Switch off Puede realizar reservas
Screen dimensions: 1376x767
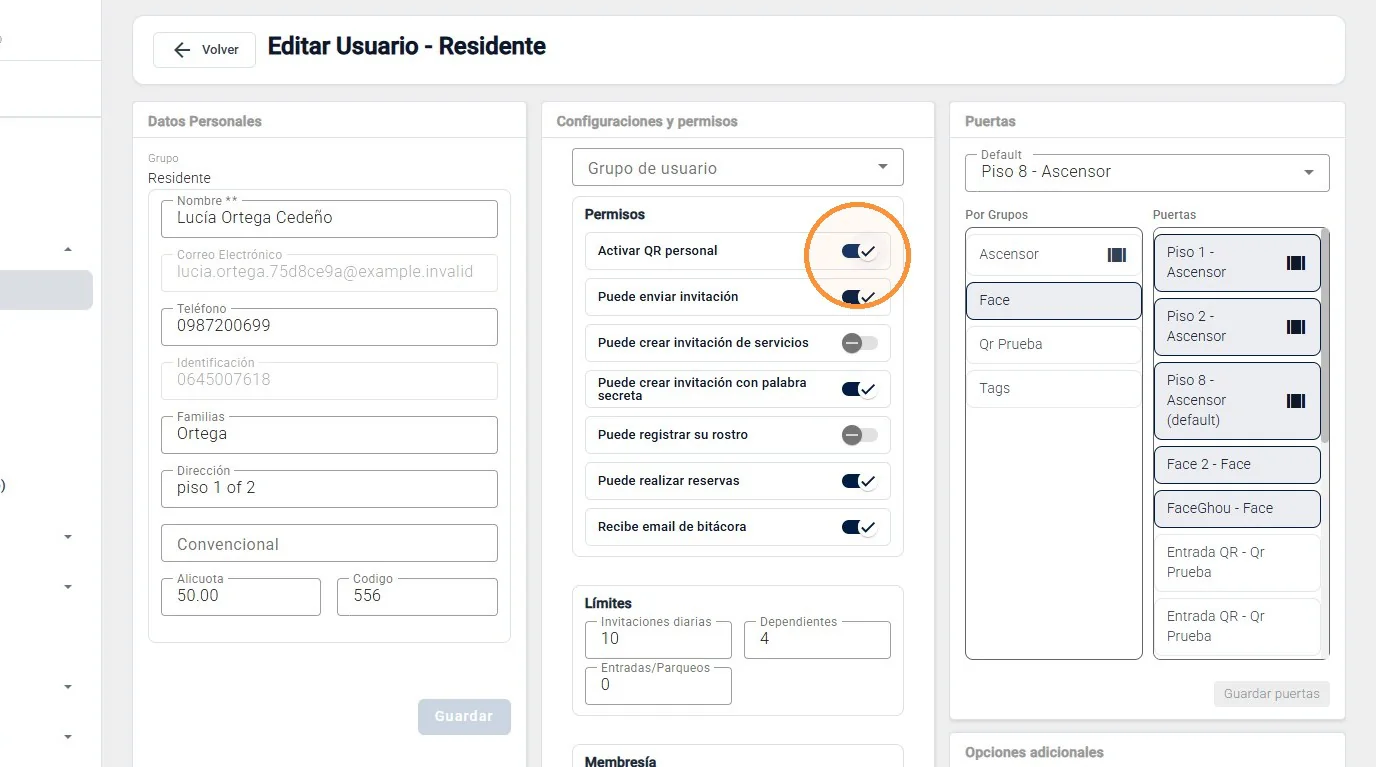click(859, 481)
